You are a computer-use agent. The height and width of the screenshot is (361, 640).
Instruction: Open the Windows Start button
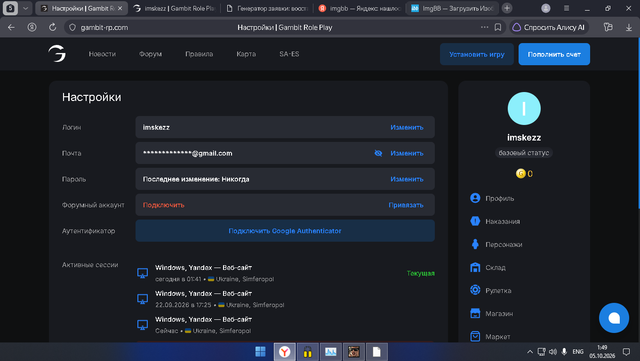260,352
